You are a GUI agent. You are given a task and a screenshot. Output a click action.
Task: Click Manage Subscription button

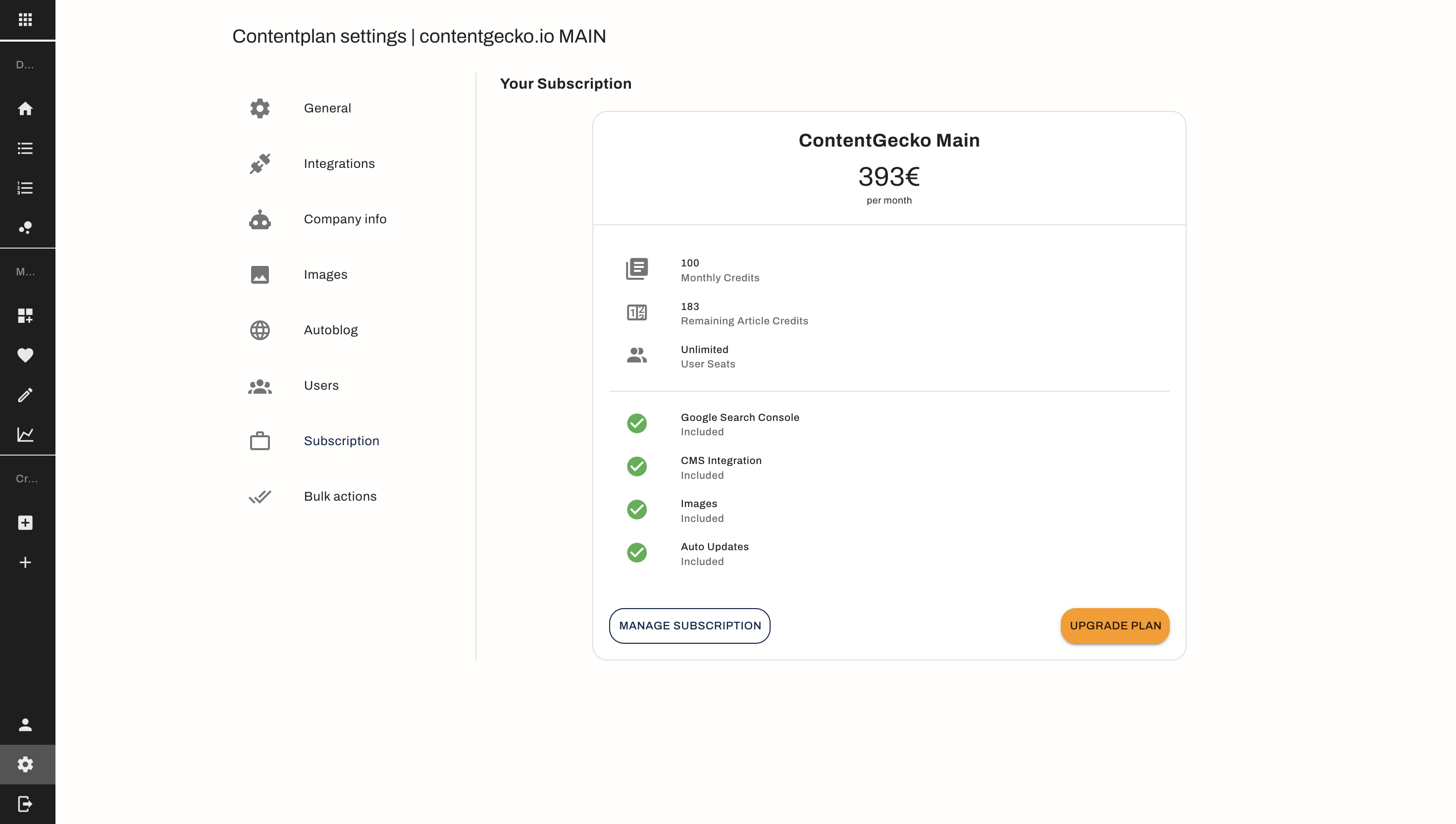[689, 626]
